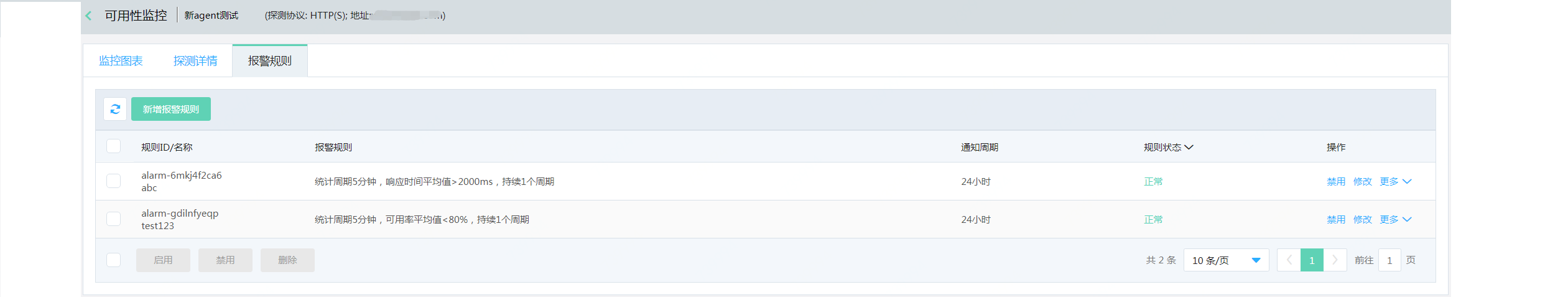The width and height of the screenshot is (1568, 297).
Task: Expand 更多 for rule test123
Action: (x=1395, y=220)
